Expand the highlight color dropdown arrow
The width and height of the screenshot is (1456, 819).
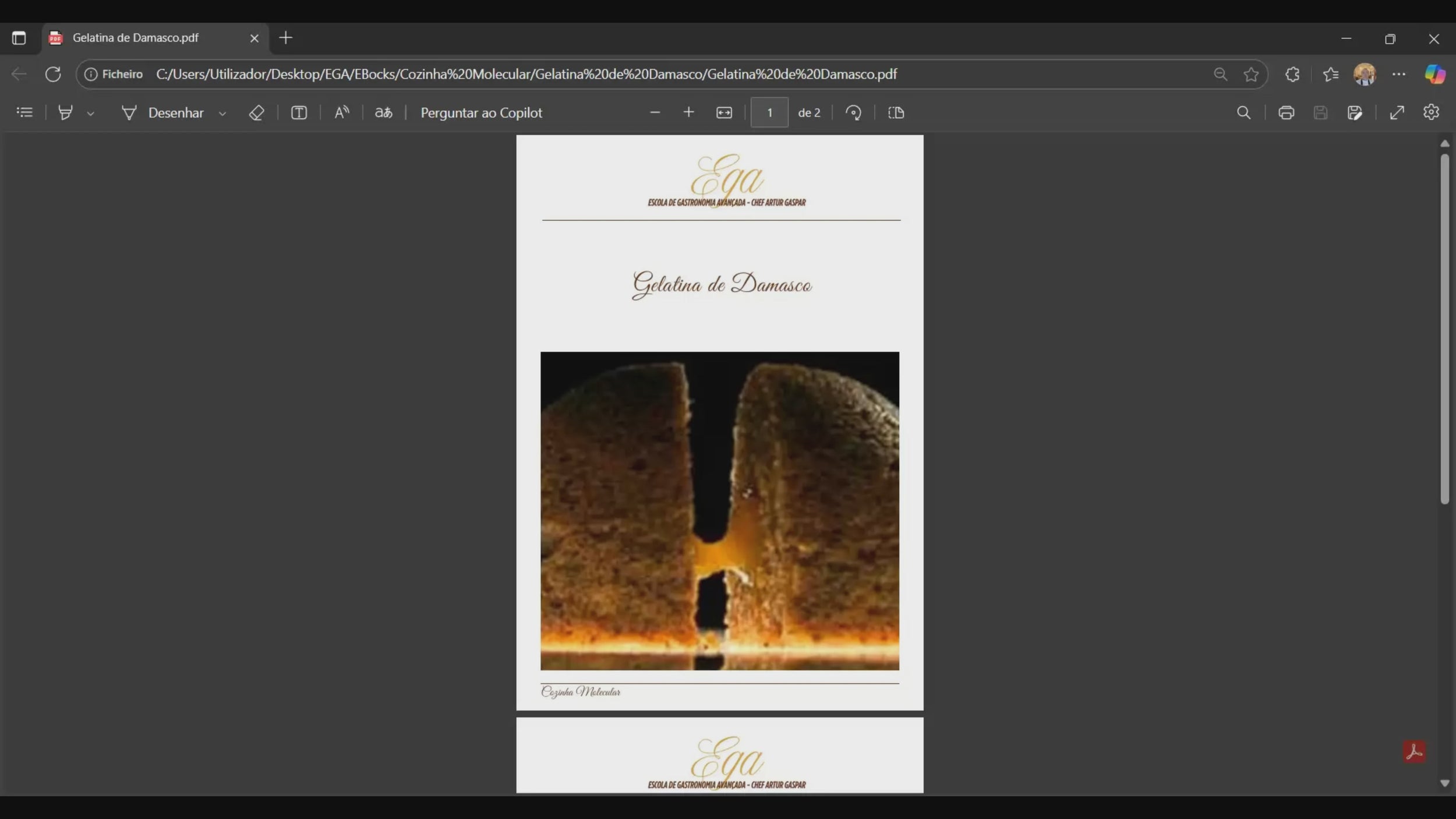coord(90,114)
